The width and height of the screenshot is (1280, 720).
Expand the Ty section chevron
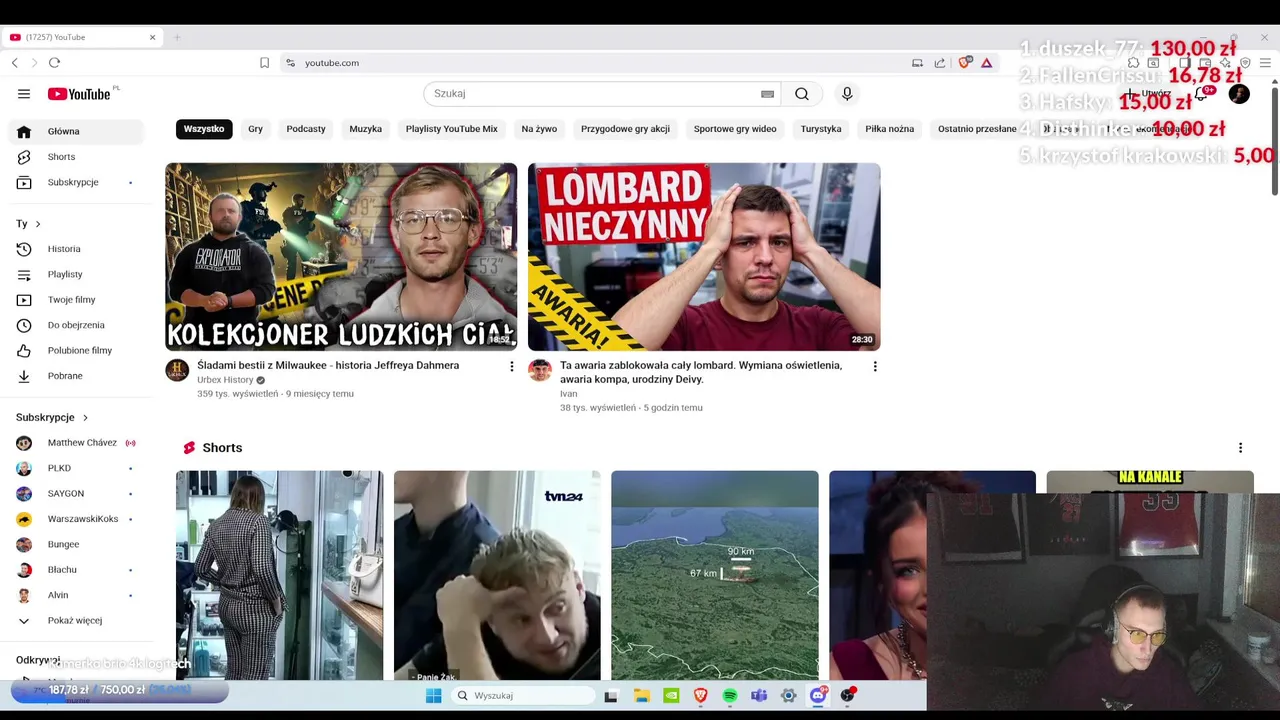[x=38, y=224]
